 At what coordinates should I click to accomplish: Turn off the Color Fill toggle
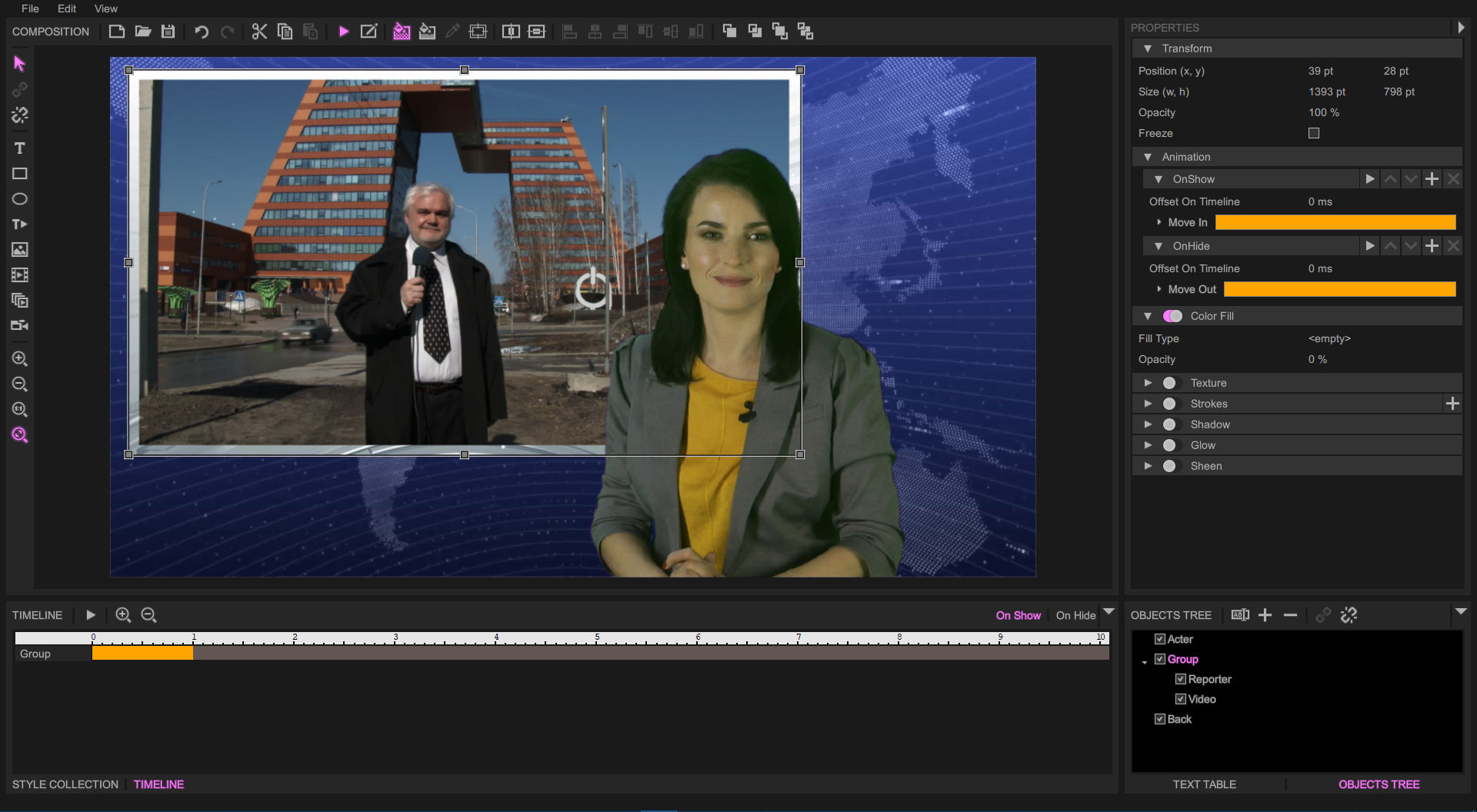point(1173,316)
